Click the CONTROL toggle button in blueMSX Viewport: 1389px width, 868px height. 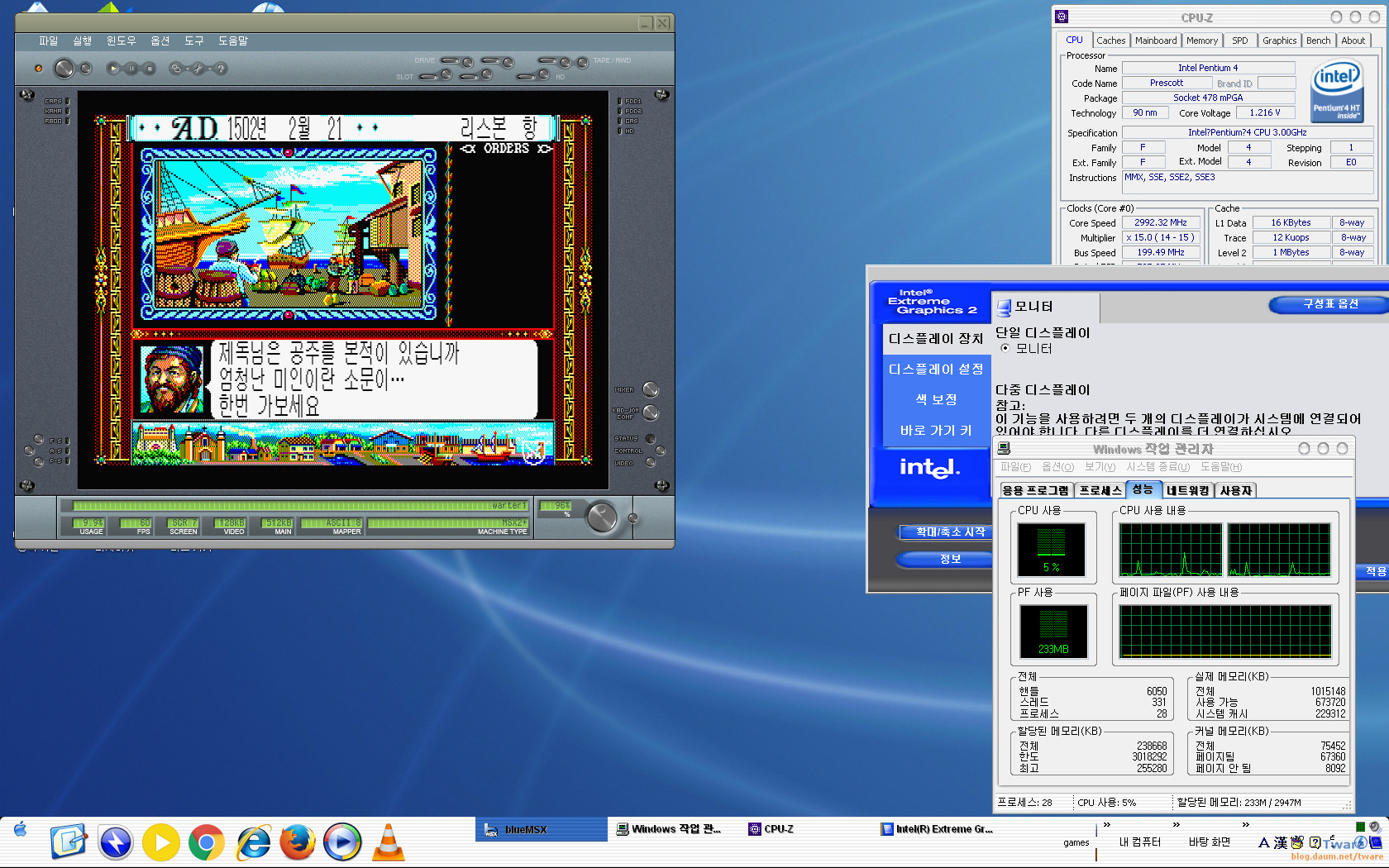pyautogui.click(x=661, y=451)
